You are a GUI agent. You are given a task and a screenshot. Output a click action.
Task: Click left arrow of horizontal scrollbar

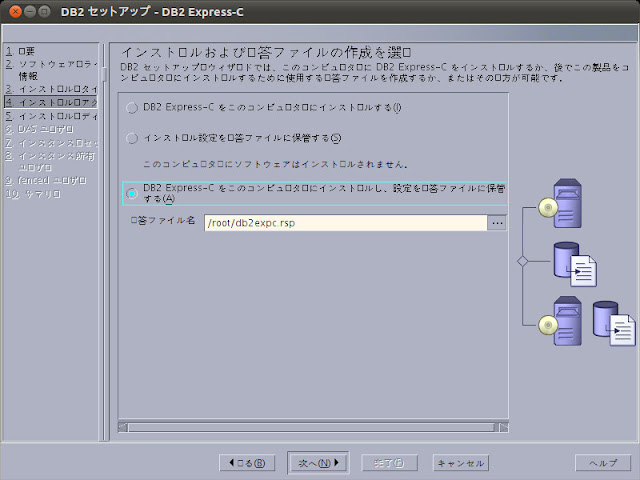click(122, 427)
